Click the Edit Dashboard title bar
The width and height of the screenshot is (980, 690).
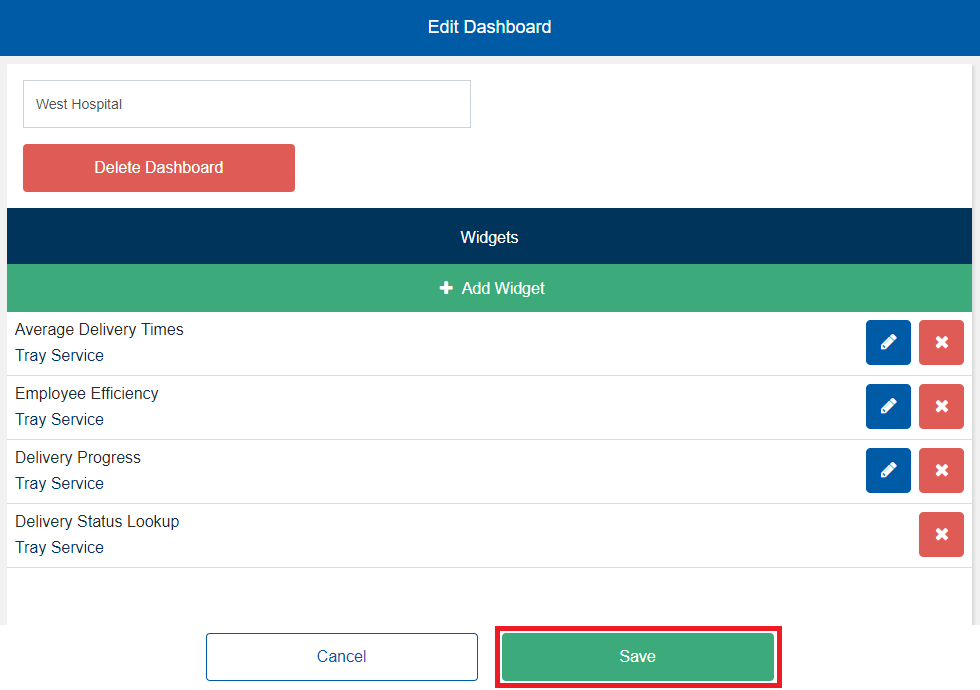[489, 27]
